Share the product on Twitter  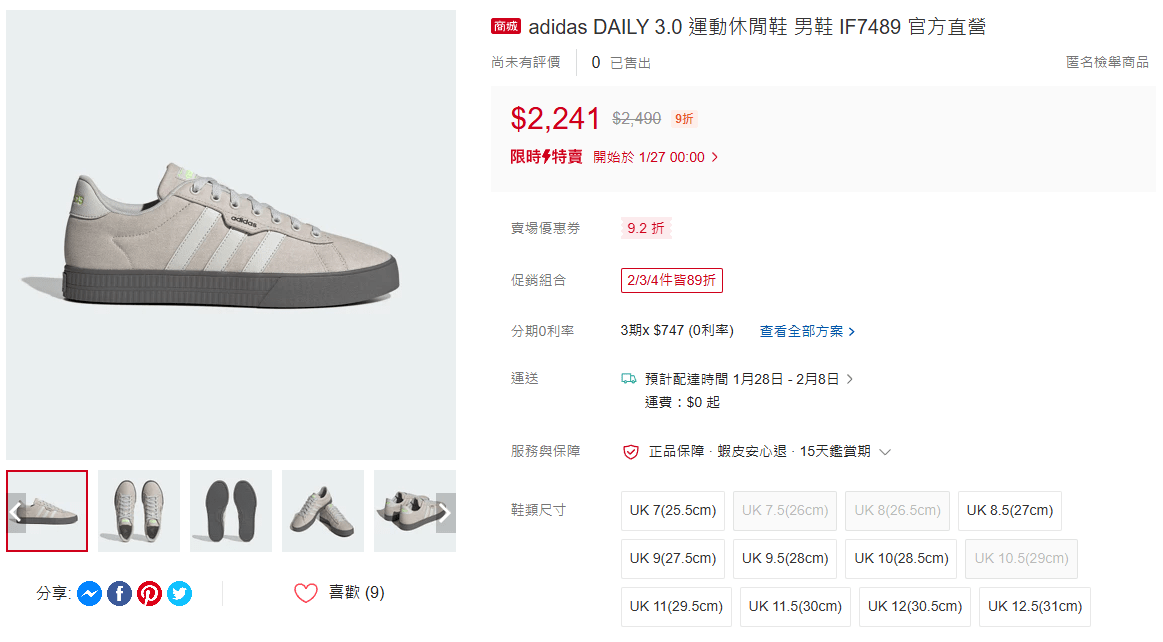click(179, 593)
